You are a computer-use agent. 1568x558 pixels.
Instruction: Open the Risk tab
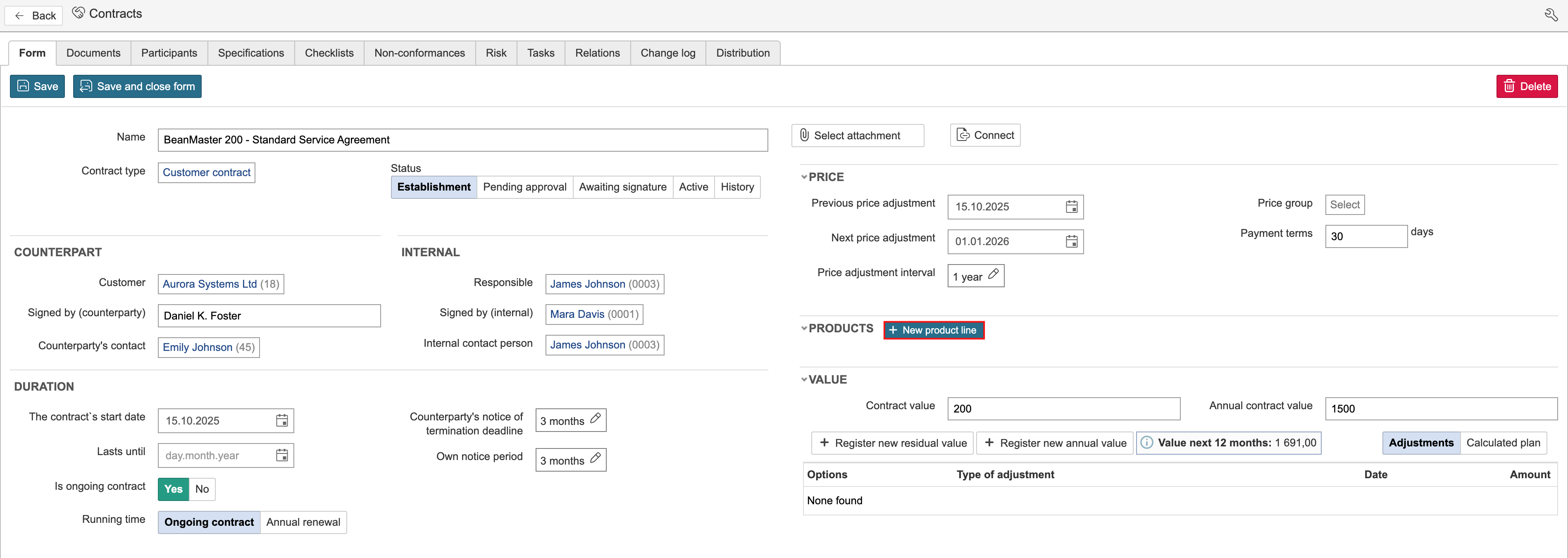pos(496,53)
